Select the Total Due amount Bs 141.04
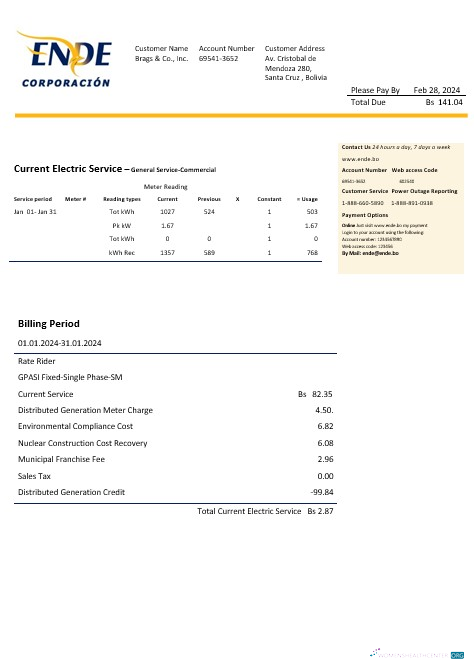Image resolution: width=474 pixels, height=669 pixels. 444,102
